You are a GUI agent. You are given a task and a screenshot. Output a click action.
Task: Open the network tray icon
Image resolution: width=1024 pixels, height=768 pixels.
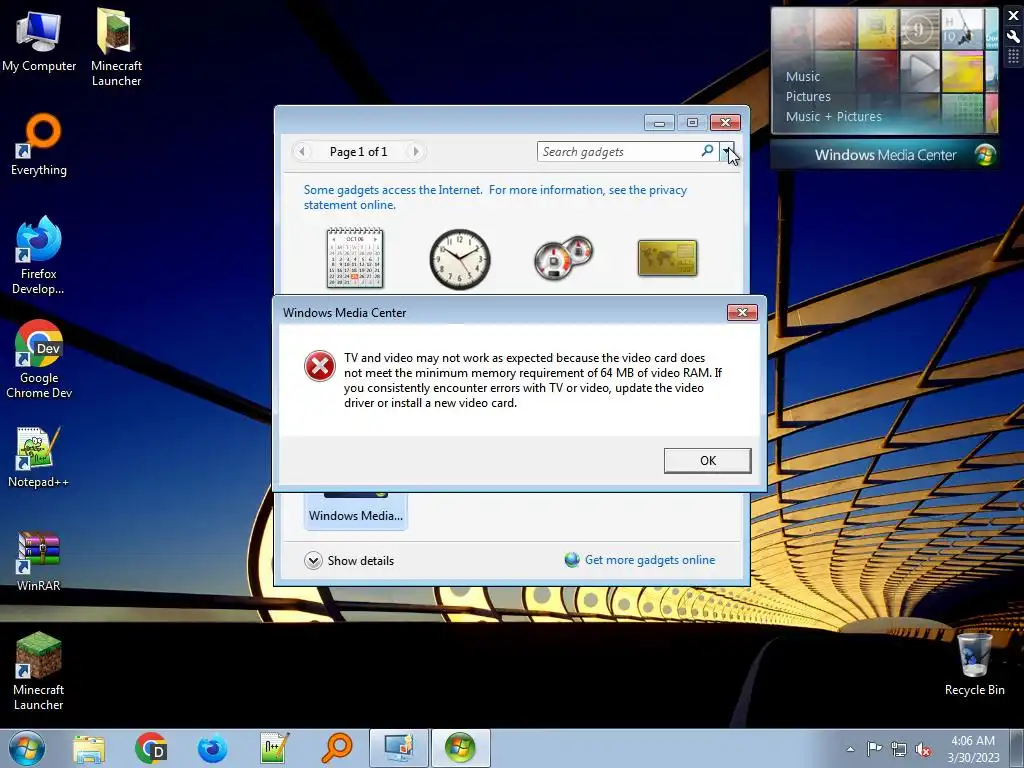point(899,749)
